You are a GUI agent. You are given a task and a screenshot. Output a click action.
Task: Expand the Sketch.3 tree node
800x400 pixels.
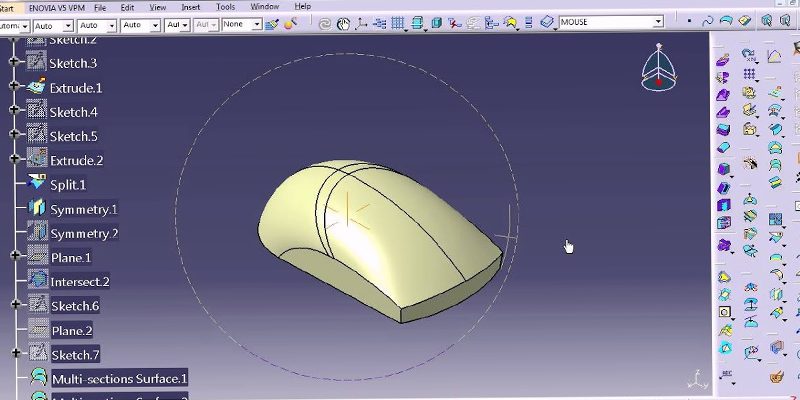14,63
